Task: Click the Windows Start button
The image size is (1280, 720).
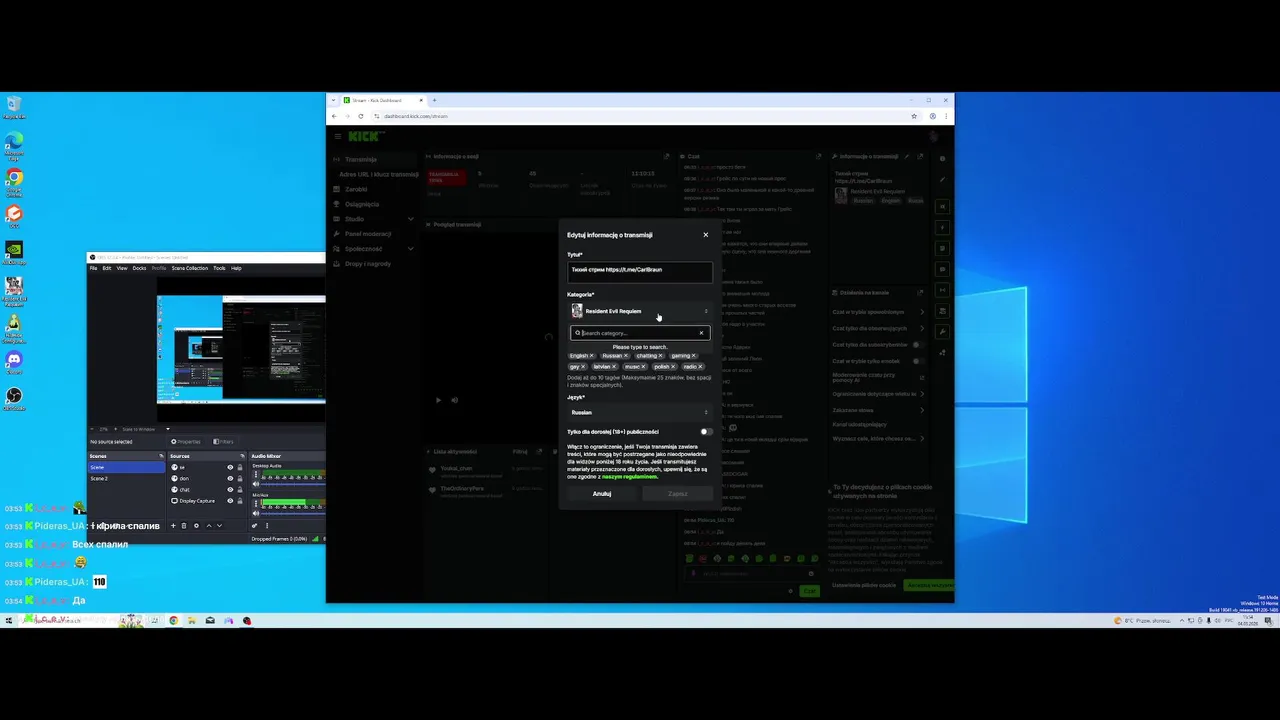Action: coord(9,620)
